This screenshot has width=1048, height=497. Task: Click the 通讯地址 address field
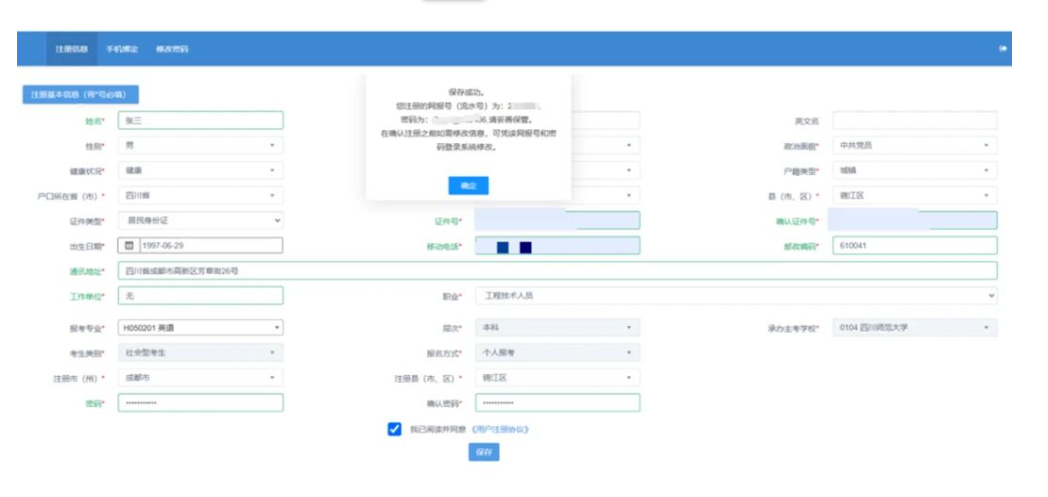pyautogui.click(x=557, y=271)
